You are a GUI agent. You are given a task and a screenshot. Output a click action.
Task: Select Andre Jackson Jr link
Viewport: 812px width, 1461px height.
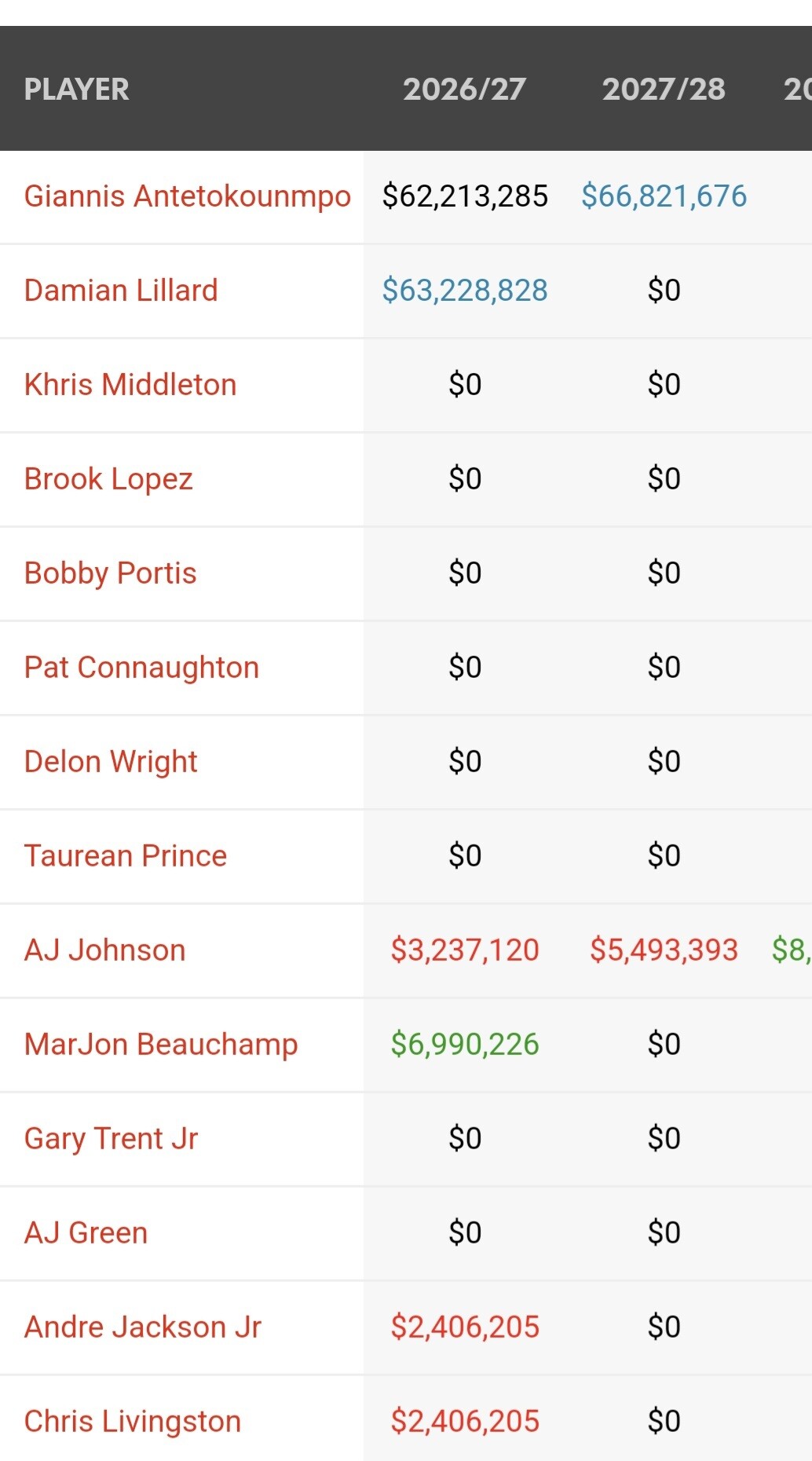[x=142, y=1327]
